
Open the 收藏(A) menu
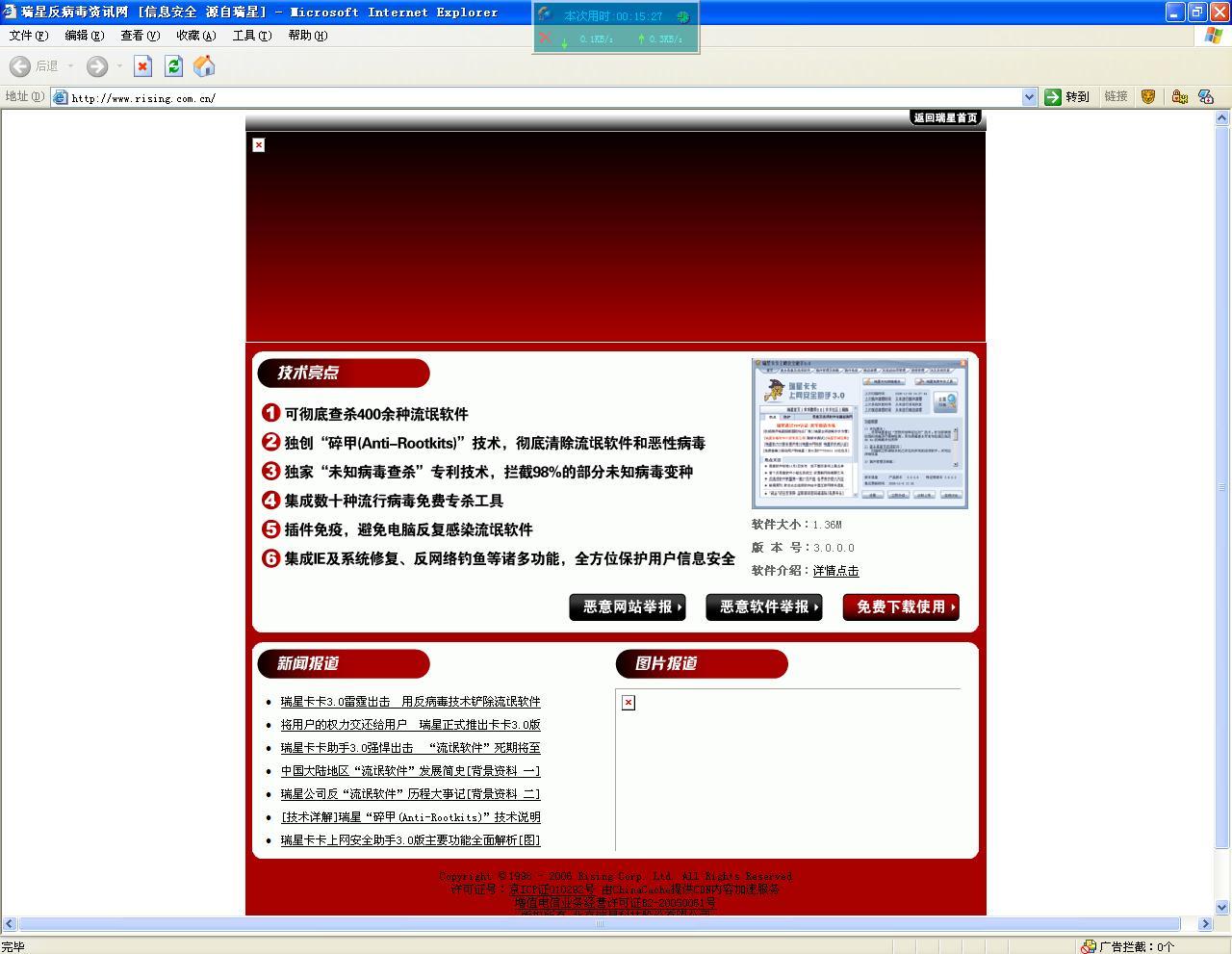click(x=195, y=36)
